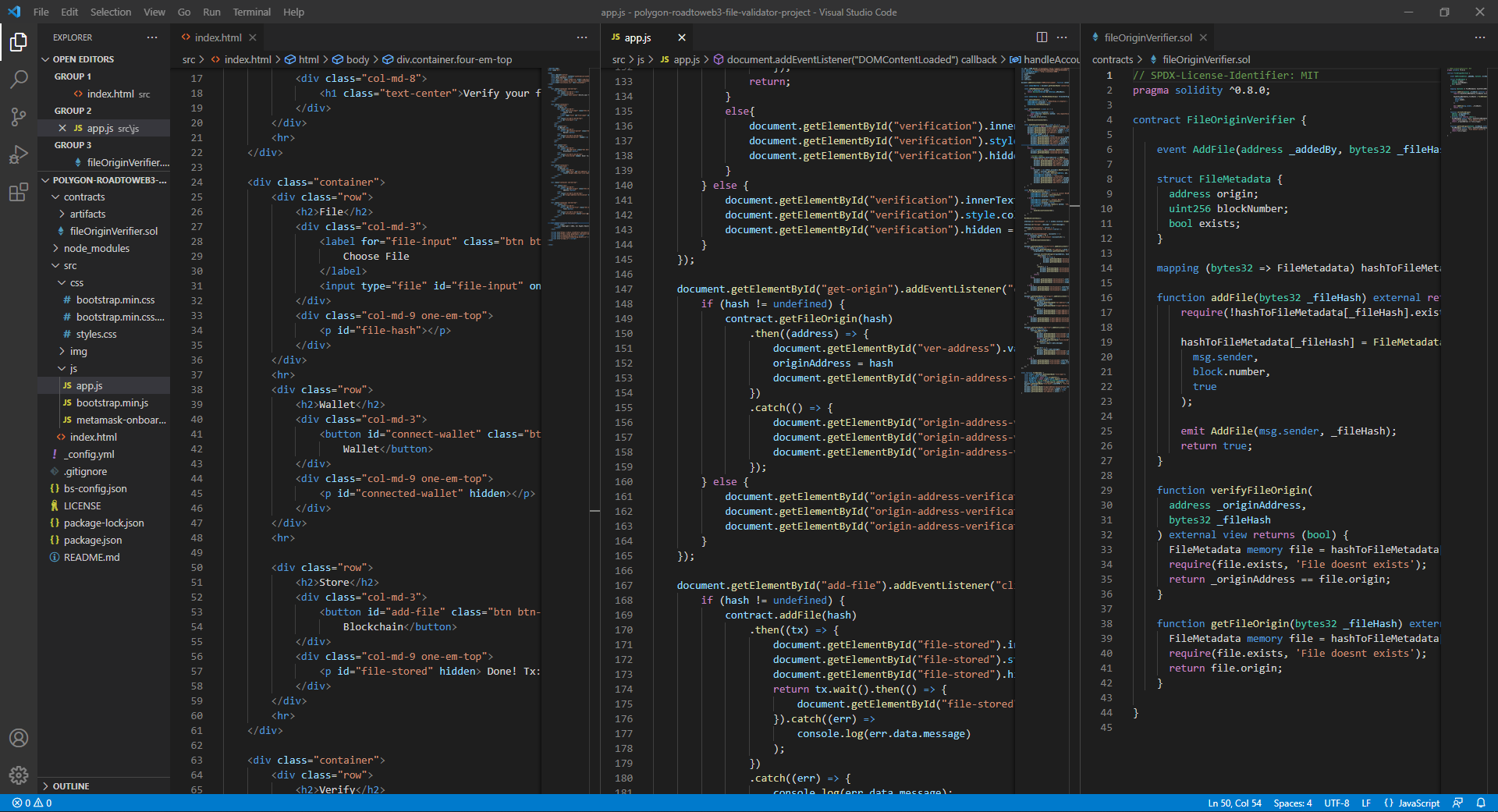Open the Run and Debug view
Image resolution: width=1498 pixels, height=812 pixels.
click(19, 154)
